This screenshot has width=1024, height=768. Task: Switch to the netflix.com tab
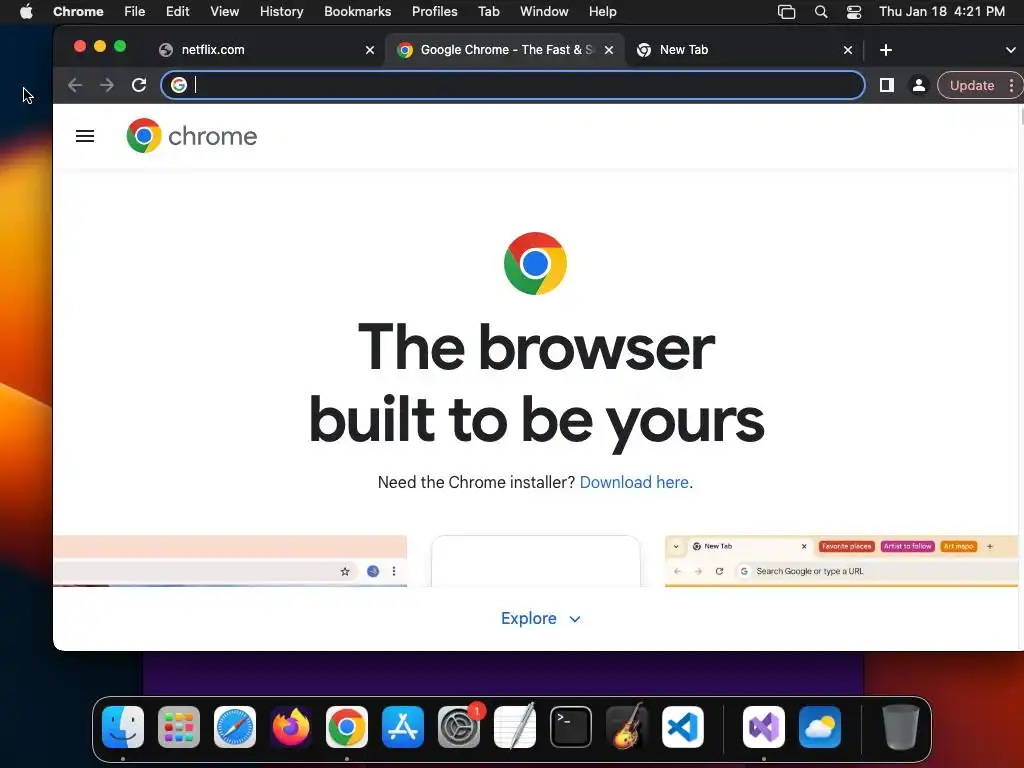pyautogui.click(x=261, y=50)
